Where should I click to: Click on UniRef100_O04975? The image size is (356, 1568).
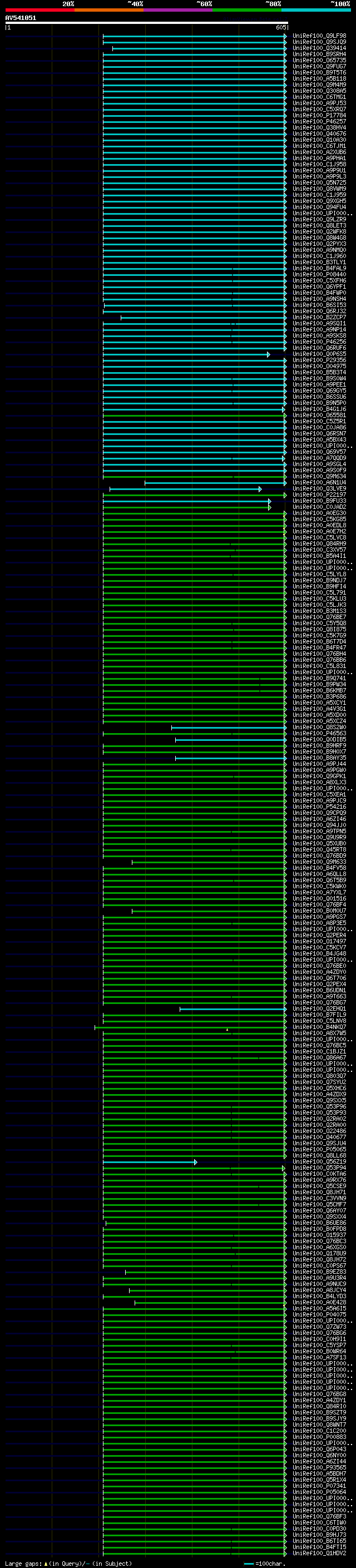(x=319, y=367)
